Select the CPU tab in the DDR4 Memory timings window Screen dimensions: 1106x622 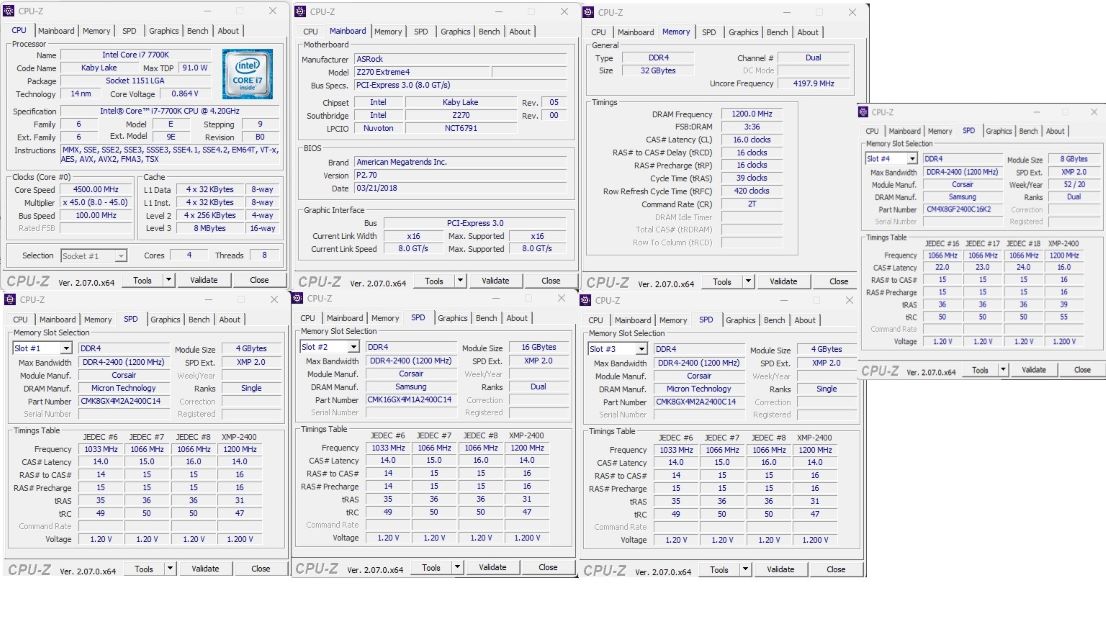598,32
